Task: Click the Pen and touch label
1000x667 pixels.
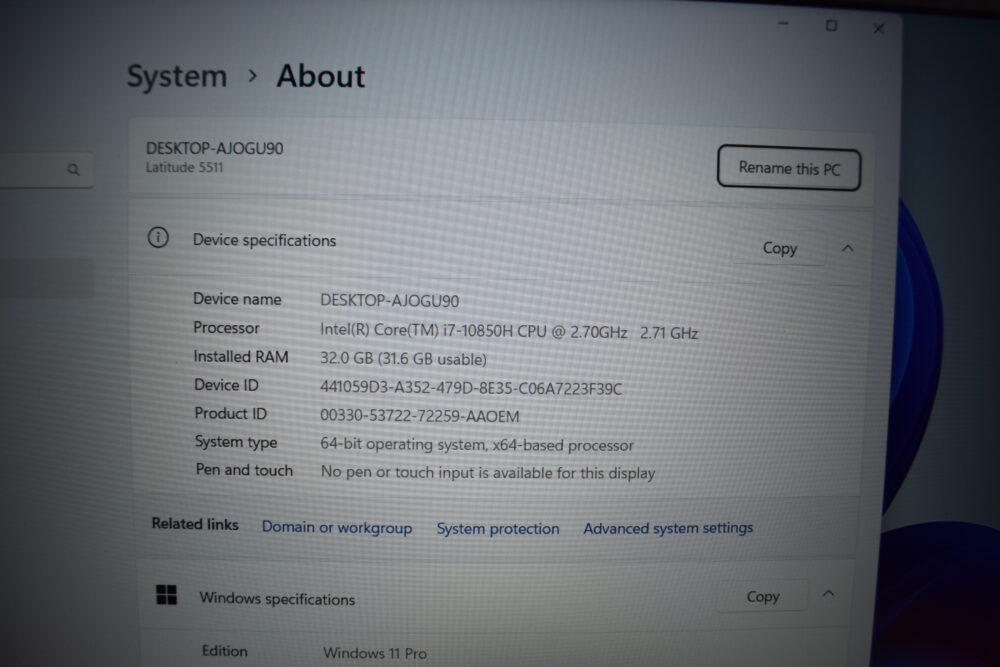Action: pos(244,470)
